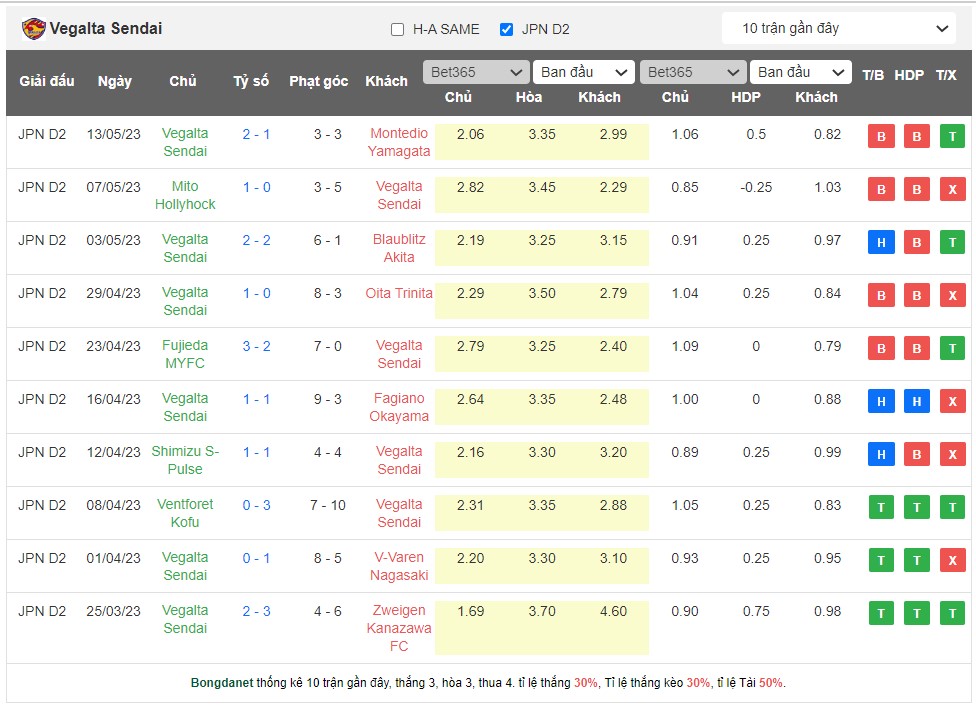Click red X badge in 07/05/23 row
The height and width of the screenshot is (706, 976).
tap(951, 190)
